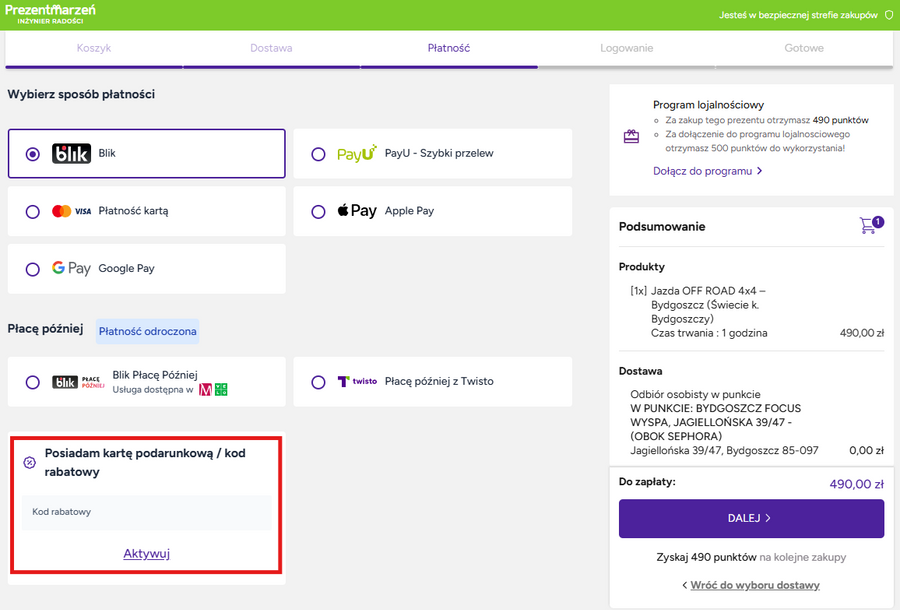Click the Kod rabatowy input field
Screen dimensions: 900x610
147,512
